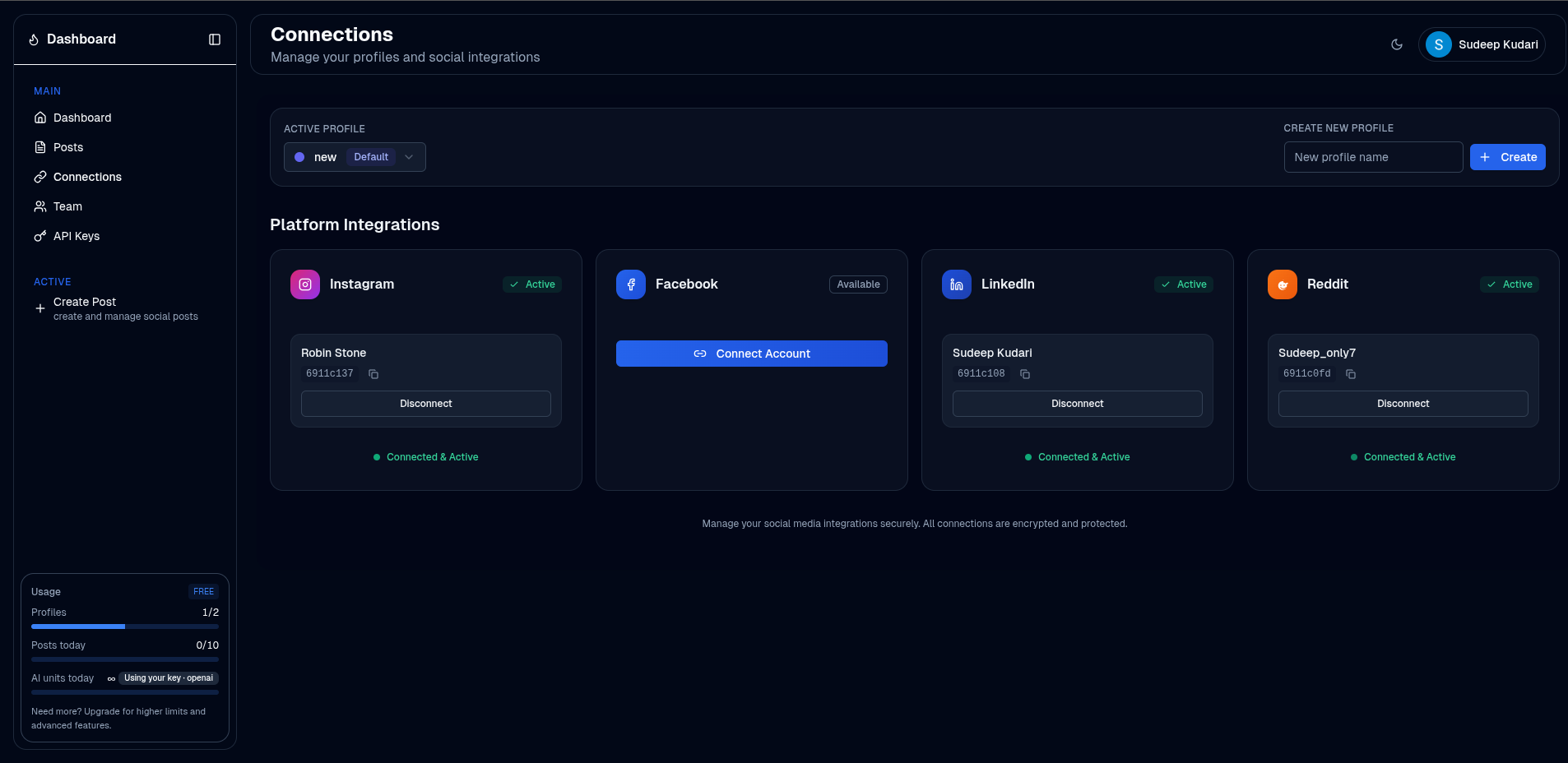1568x763 pixels.
Task: Toggle dark mode with moon icon
Action: [x=1397, y=44]
